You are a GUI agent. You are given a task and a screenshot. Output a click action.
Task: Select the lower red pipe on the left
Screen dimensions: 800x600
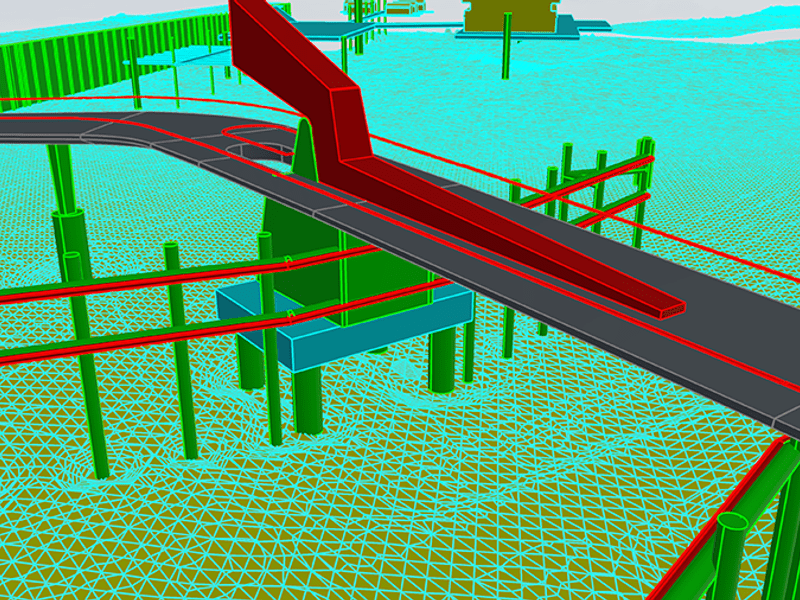pos(120,338)
